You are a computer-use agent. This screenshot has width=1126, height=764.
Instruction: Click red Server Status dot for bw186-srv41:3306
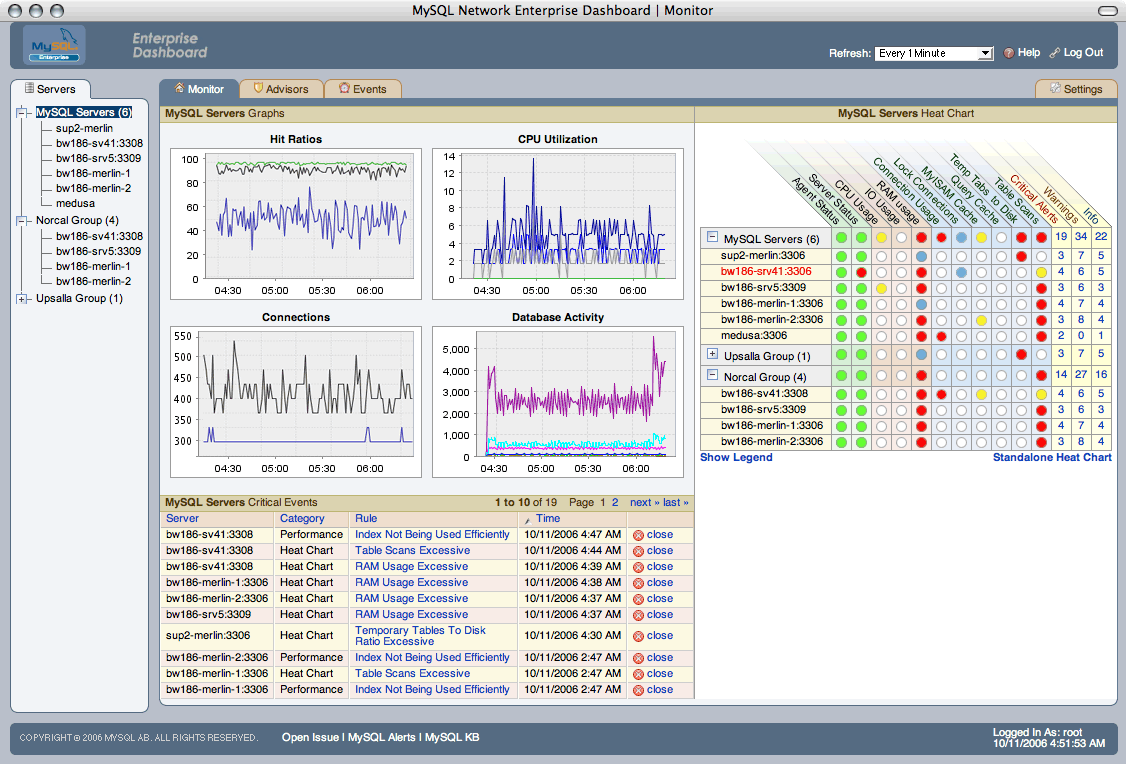[x=861, y=272]
